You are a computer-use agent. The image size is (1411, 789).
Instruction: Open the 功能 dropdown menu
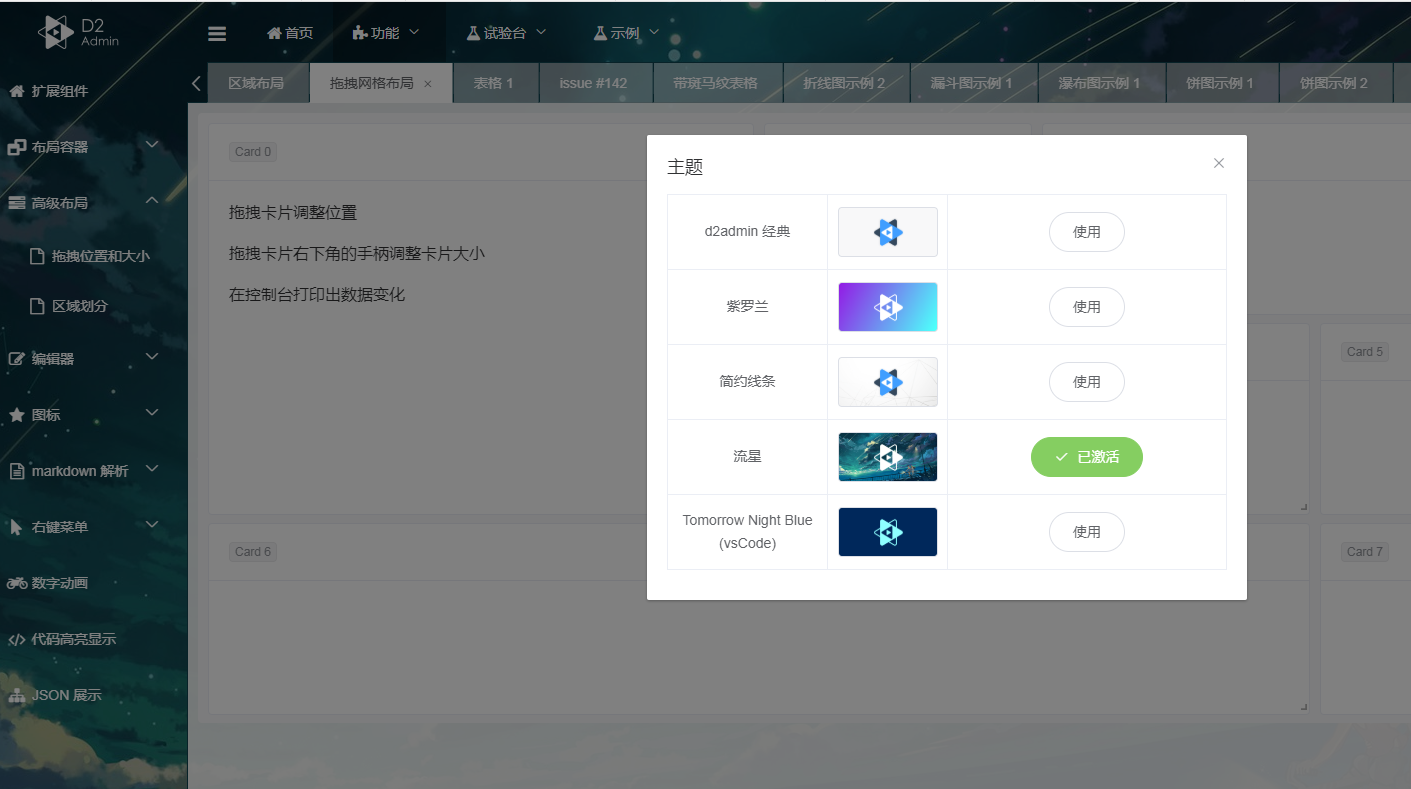pos(385,32)
